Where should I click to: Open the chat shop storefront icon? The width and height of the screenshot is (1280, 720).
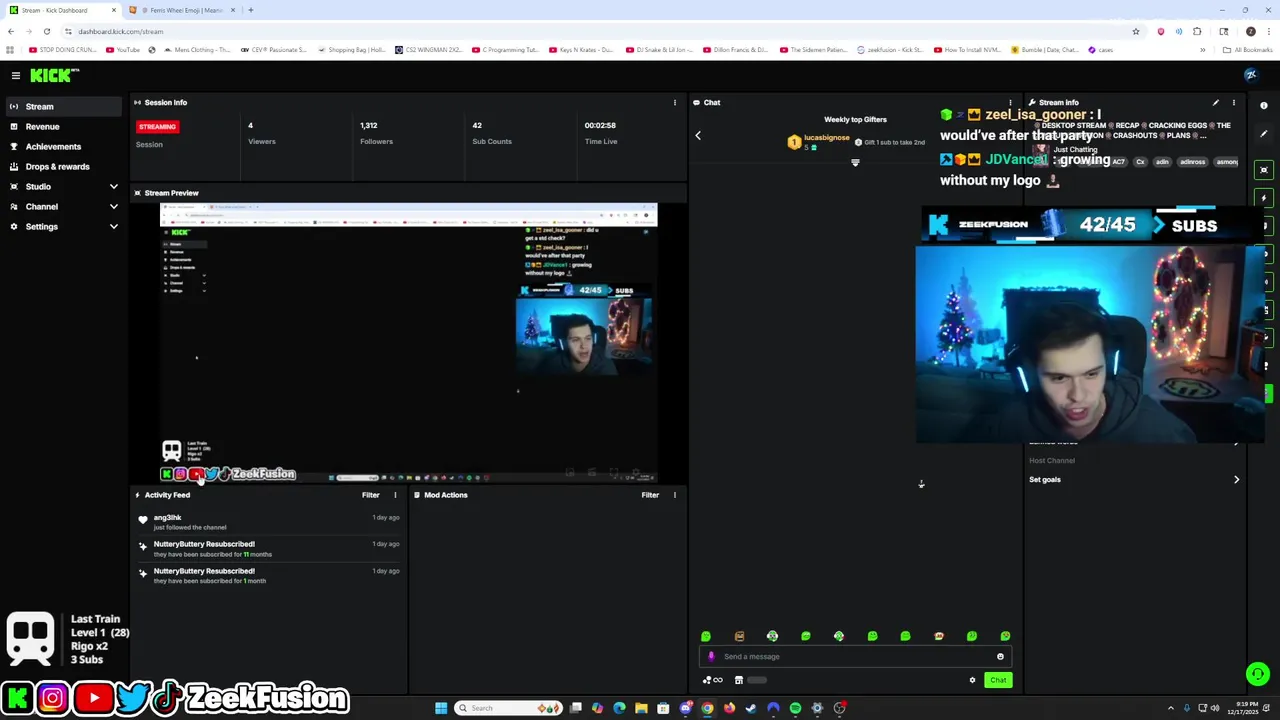(x=739, y=680)
